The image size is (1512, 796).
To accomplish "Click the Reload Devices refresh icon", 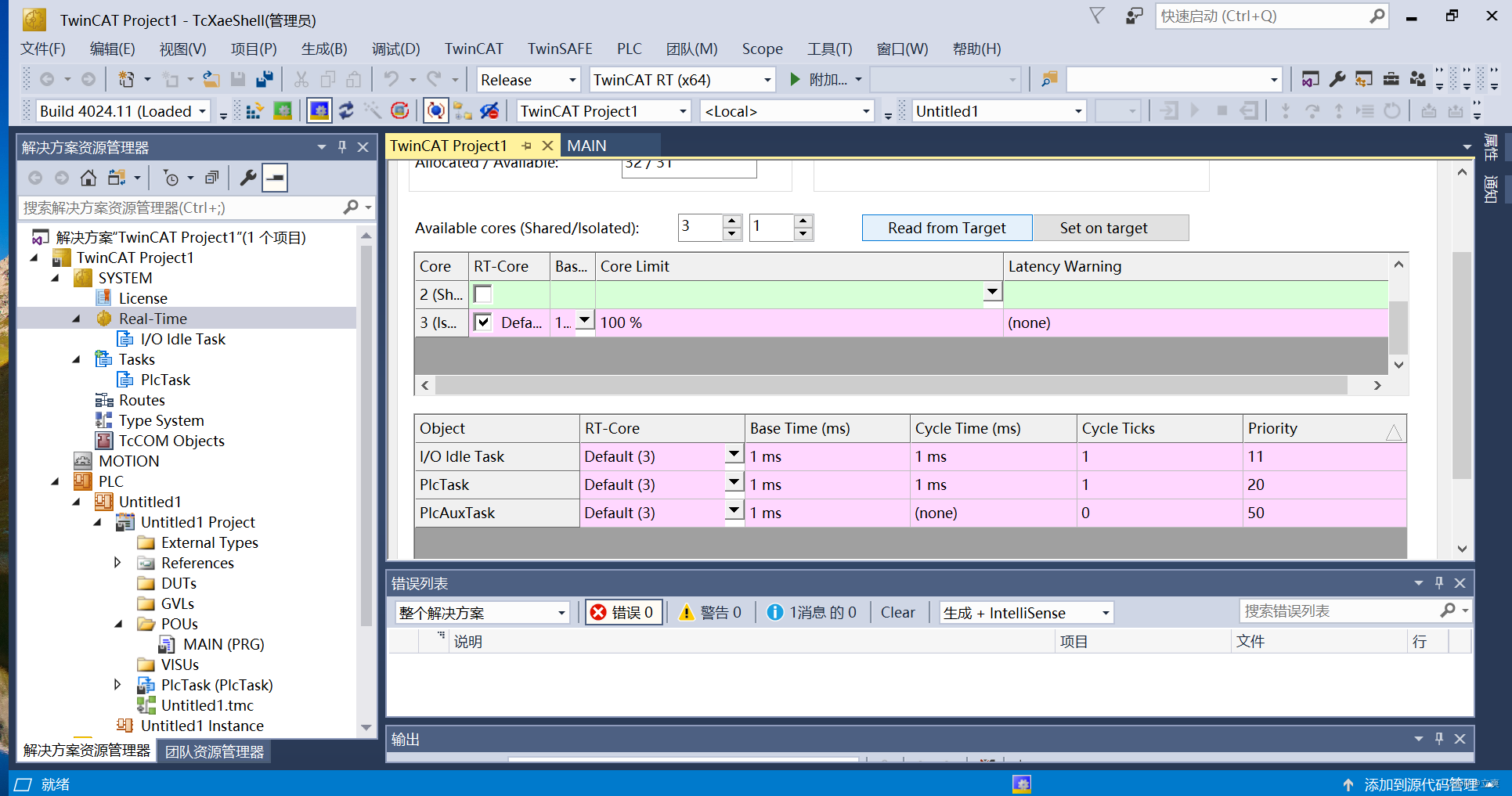I will click(x=346, y=111).
